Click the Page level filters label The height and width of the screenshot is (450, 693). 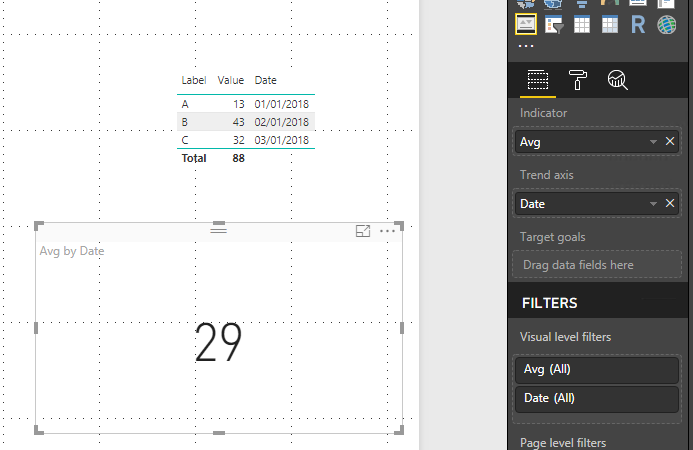coord(563,442)
